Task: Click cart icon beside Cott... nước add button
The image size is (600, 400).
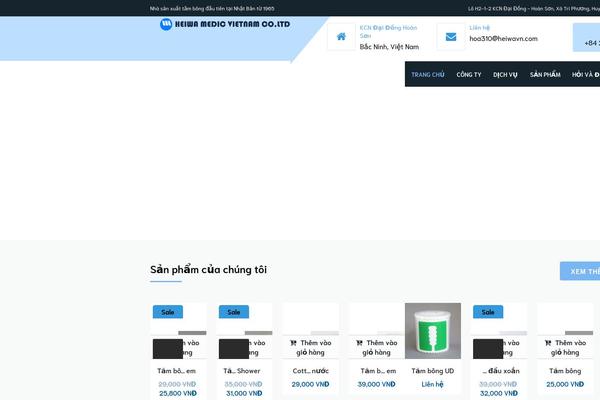Action: (293, 343)
